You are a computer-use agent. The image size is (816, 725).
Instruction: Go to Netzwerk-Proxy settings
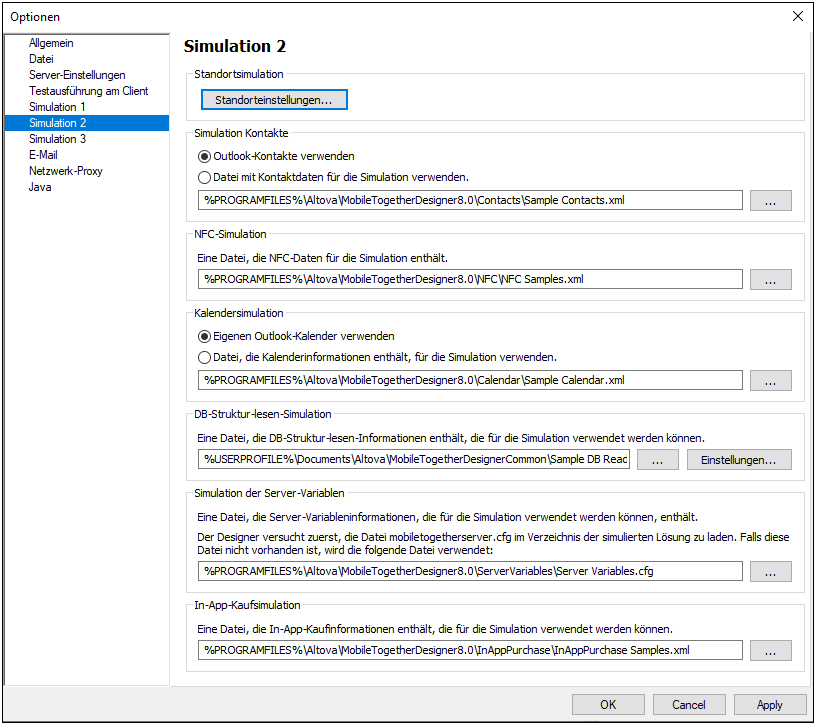(66, 171)
